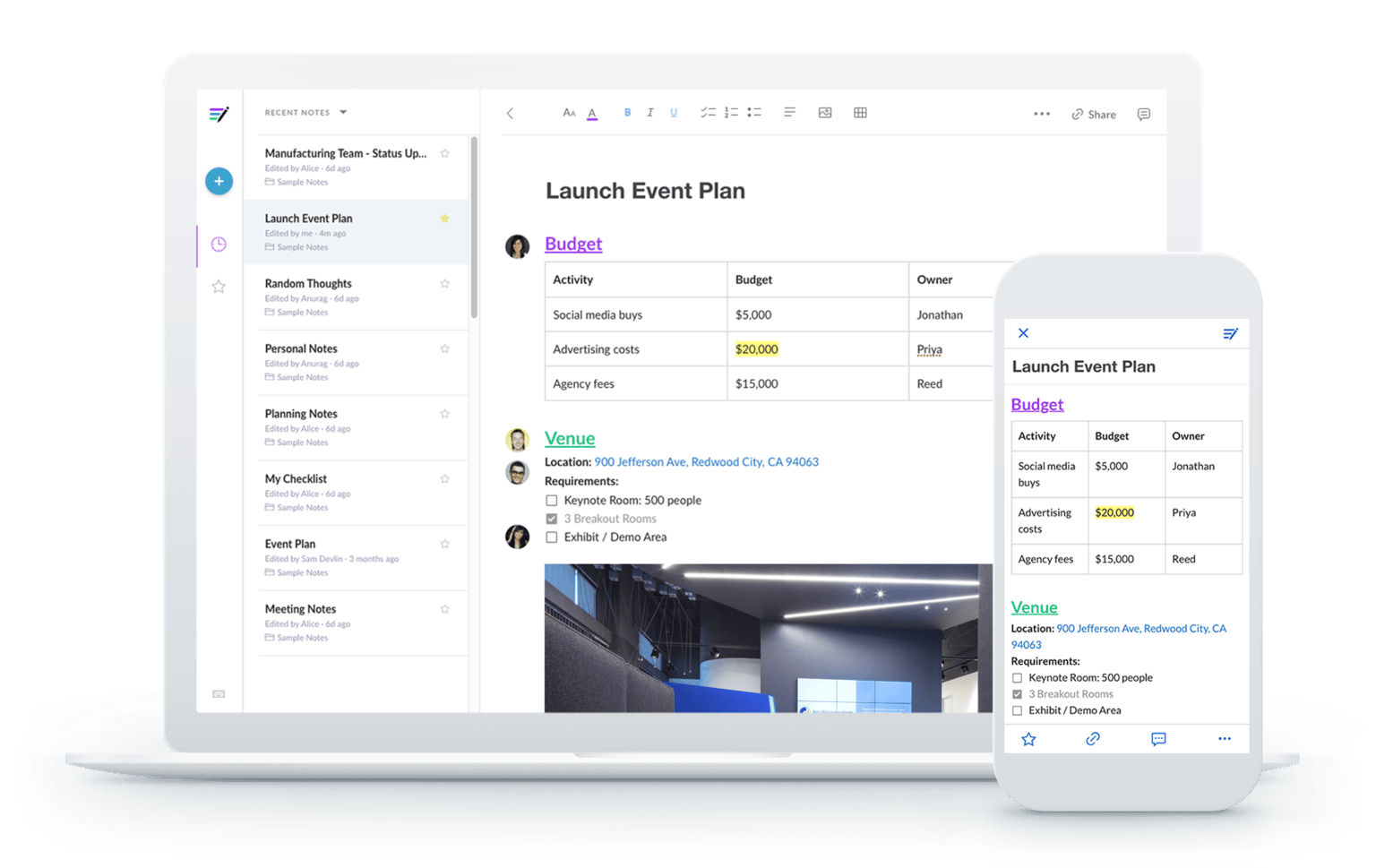Check Exhibit / Demo Area in laptop note

pos(552,537)
